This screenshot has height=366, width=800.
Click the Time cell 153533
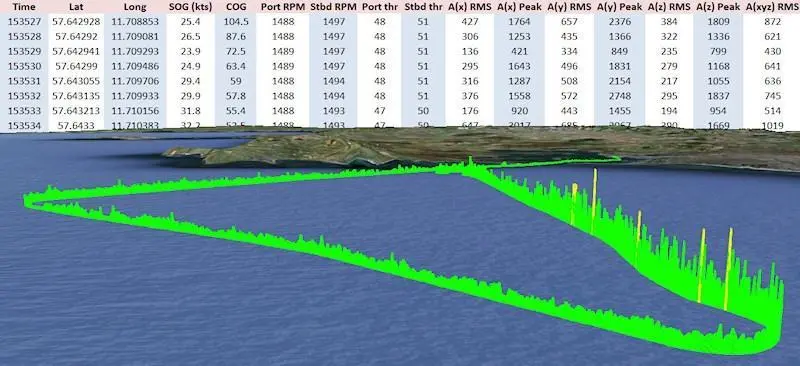point(24,111)
